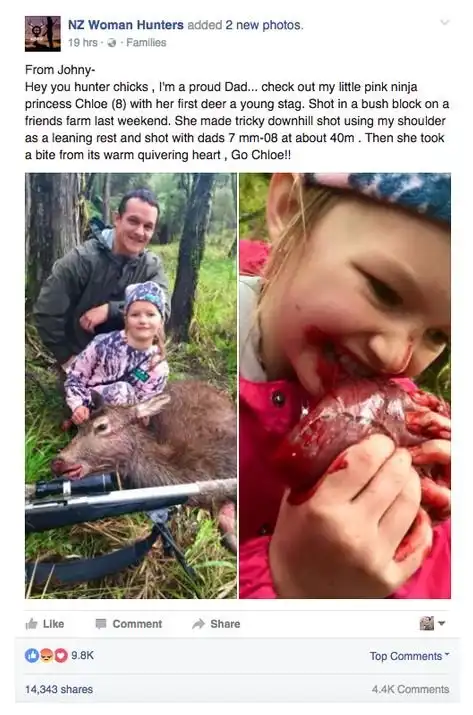Click the thumbs-up Like icon
Screen dimensions: 473x715
click(31, 623)
